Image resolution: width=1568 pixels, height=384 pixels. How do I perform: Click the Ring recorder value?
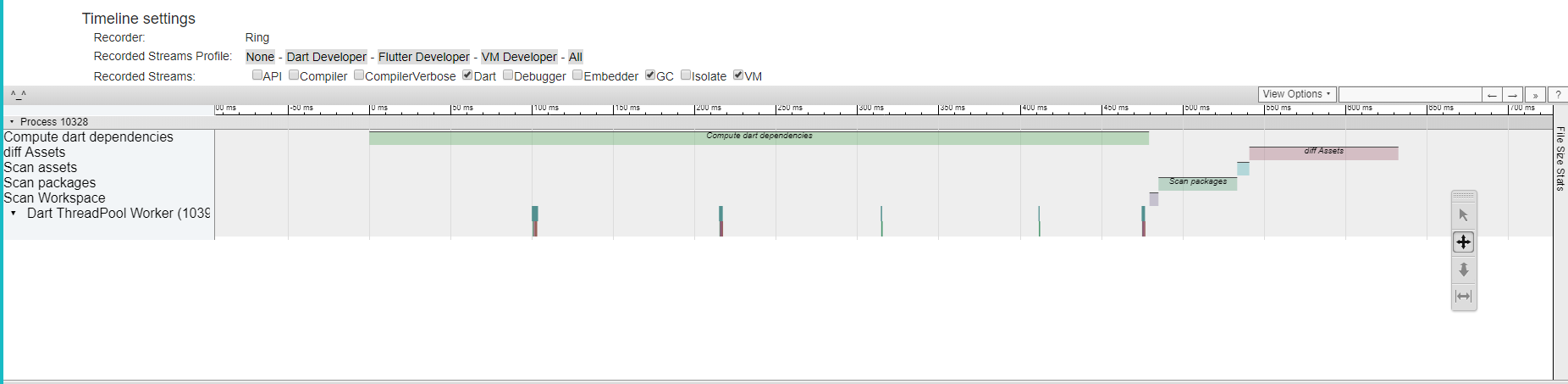257,37
